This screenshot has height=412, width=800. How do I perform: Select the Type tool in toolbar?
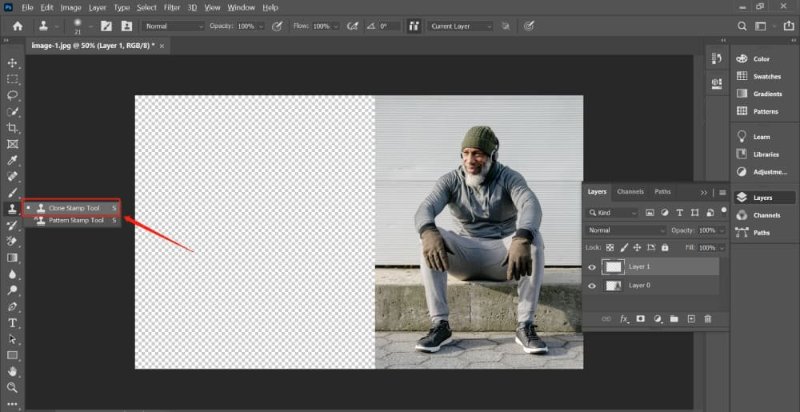(x=13, y=323)
